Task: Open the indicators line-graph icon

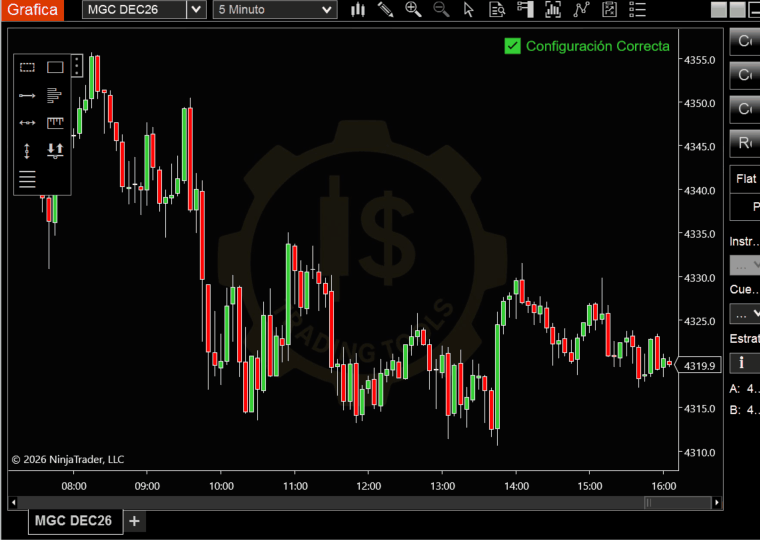Action: tap(581, 10)
